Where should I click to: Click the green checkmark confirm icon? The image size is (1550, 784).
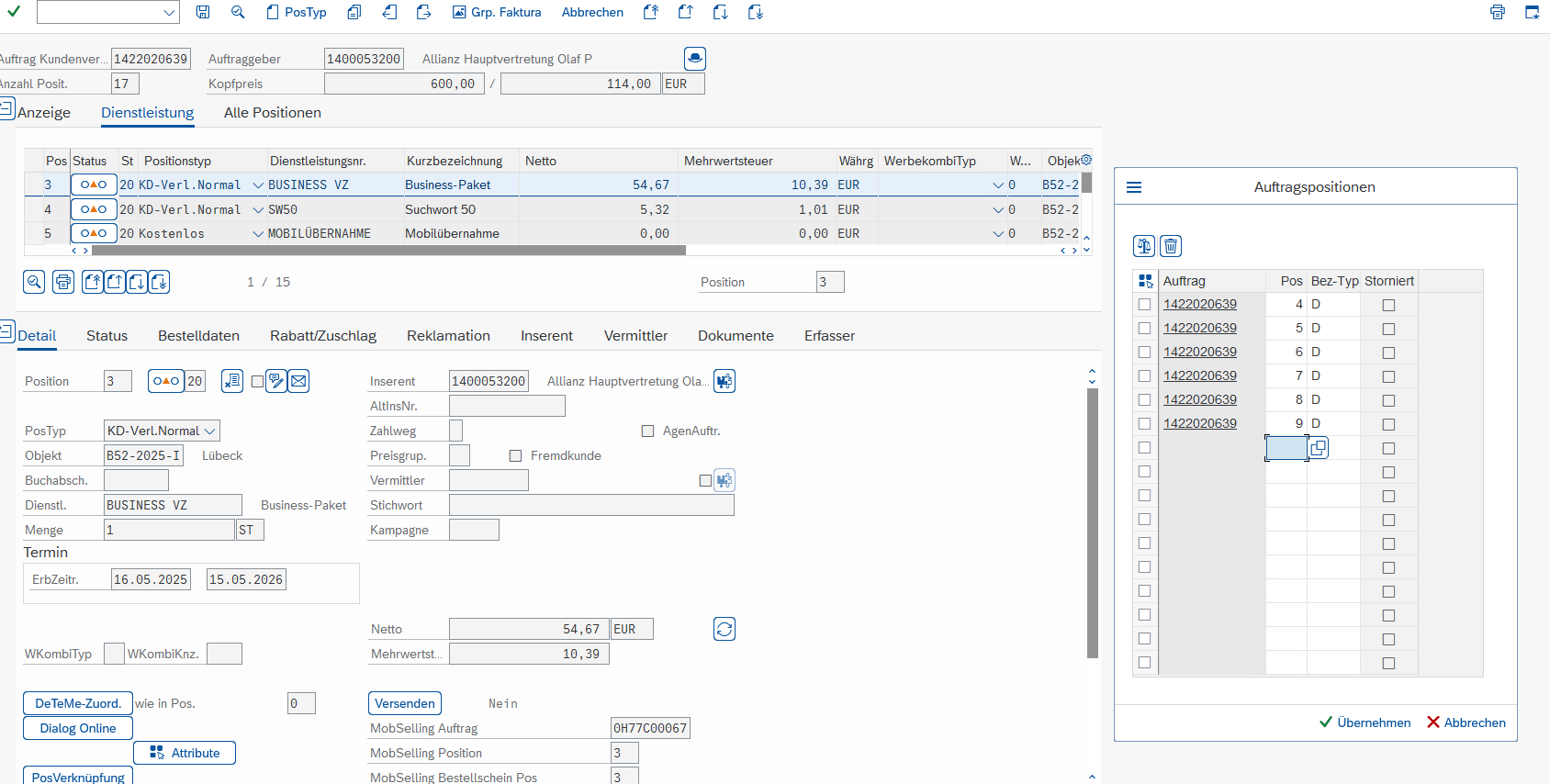point(14,12)
